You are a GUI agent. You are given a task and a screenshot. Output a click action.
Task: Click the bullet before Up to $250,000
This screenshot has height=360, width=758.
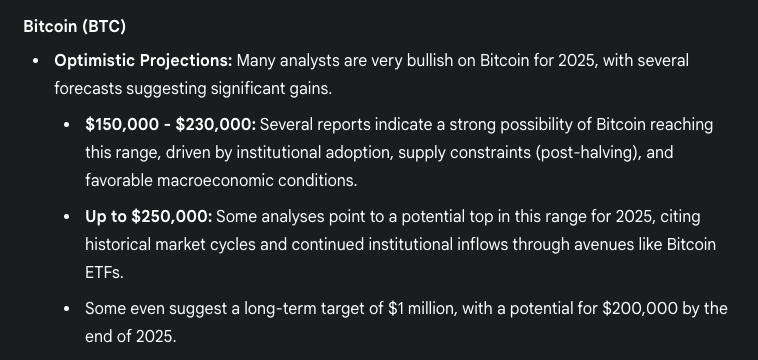(67, 217)
